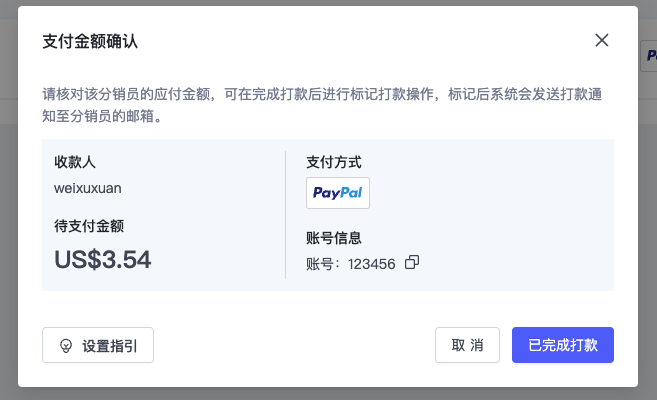Select the recipient name weixuxuan
The width and height of the screenshot is (657, 400).
point(88,188)
